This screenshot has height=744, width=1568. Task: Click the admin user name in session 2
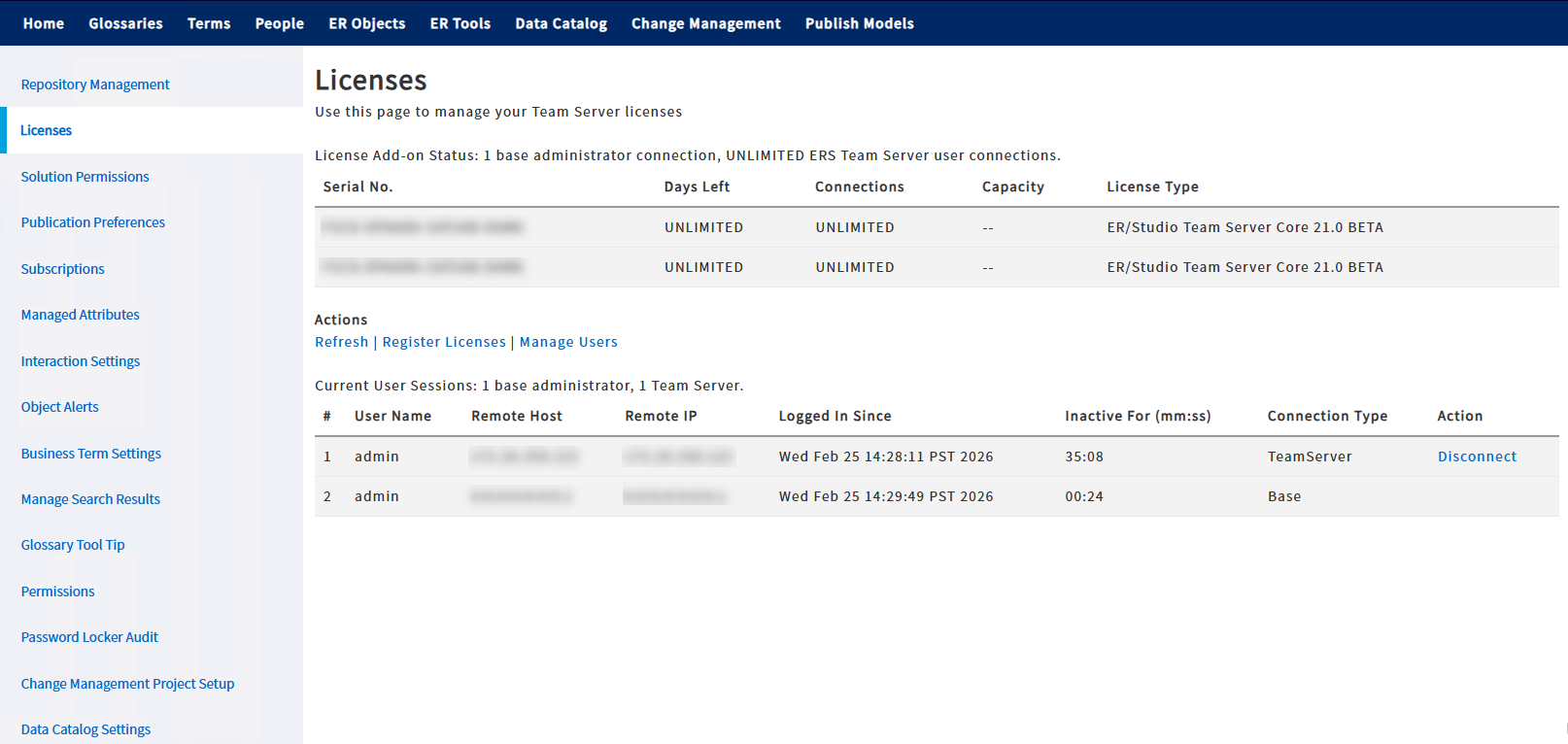[377, 496]
